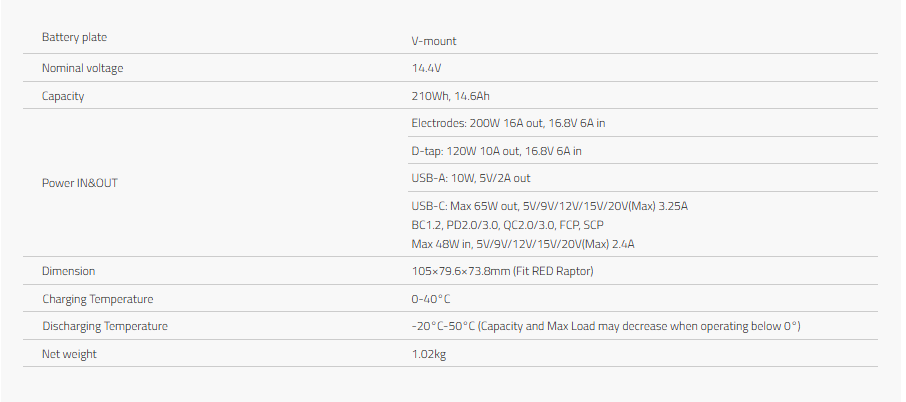Select the 1.02kg net weight value
906x402 pixels.
tap(429, 354)
